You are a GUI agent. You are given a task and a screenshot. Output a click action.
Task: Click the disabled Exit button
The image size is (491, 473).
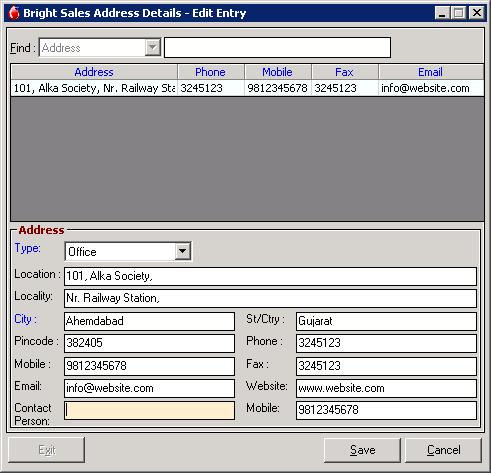pyautogui.click(x=47, y=450)
